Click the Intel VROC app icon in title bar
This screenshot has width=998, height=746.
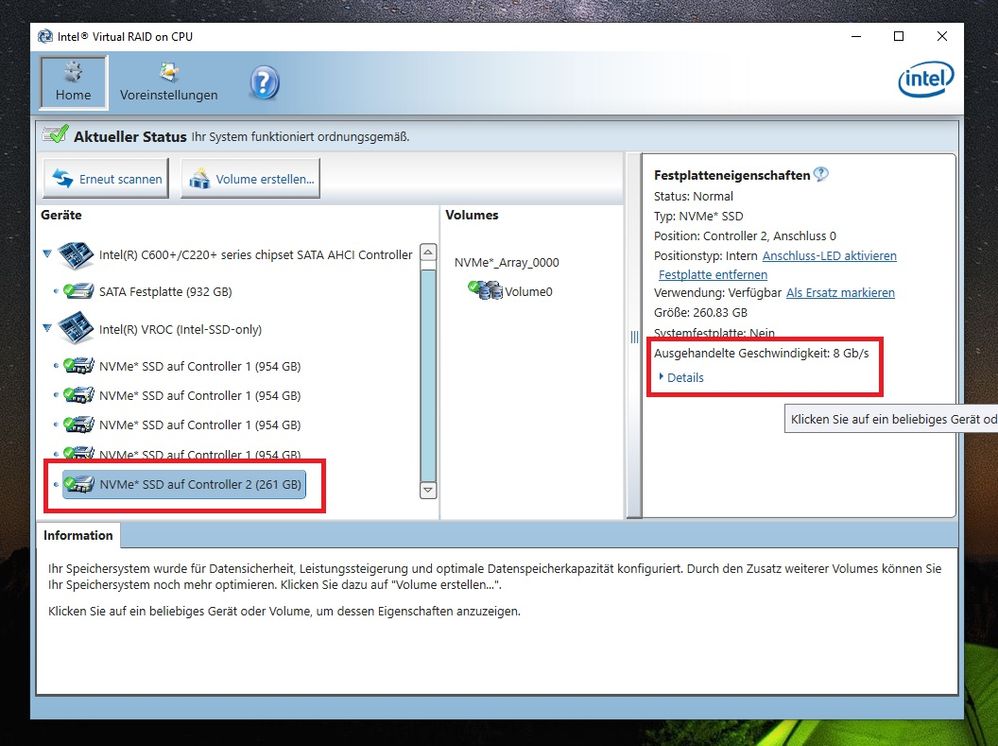click(45, 36)
